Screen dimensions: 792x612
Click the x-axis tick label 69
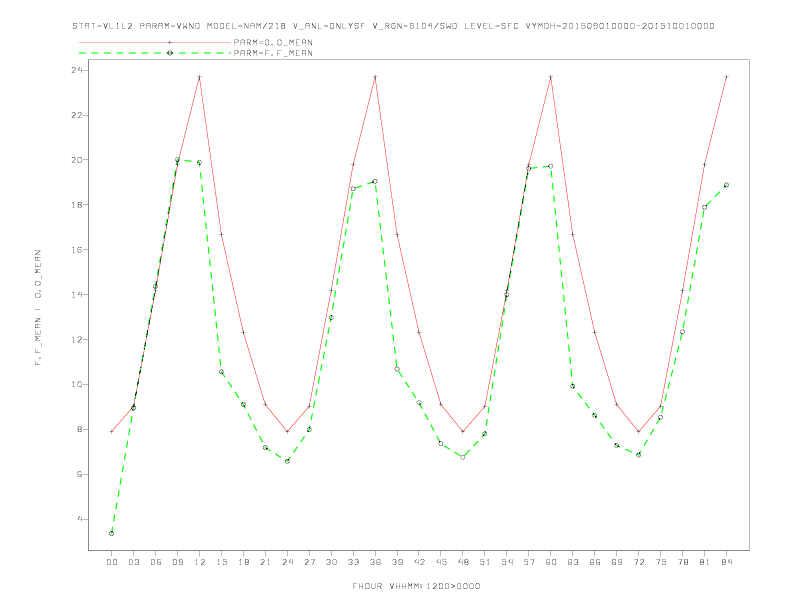pos(617,562)
